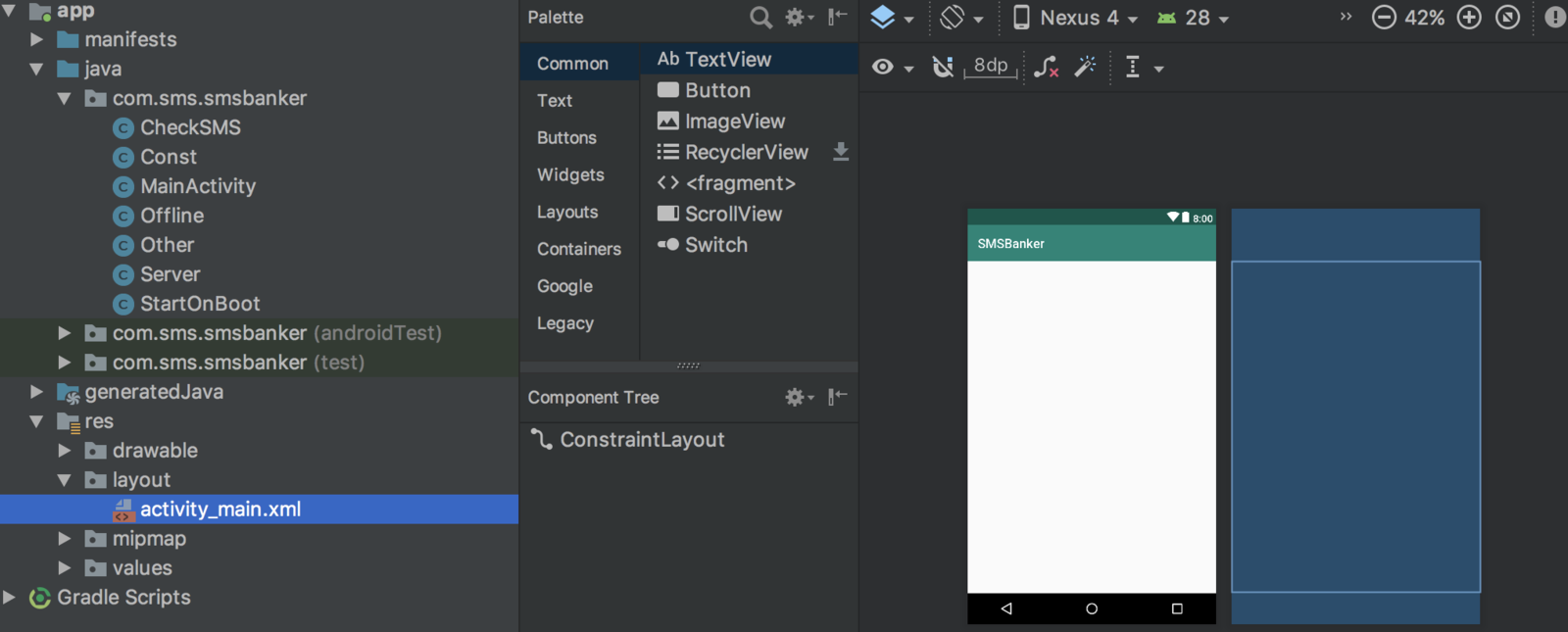Select activity_main.xml file
This screenshot has width=1568, height=632.
point(259,510)
